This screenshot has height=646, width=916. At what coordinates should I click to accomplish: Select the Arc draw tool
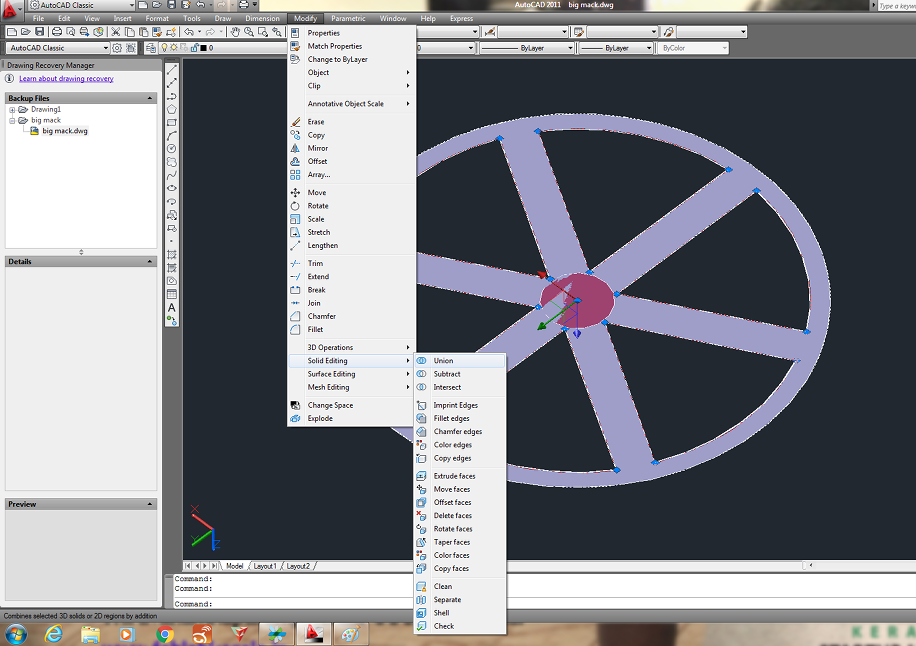pos(172,136)
